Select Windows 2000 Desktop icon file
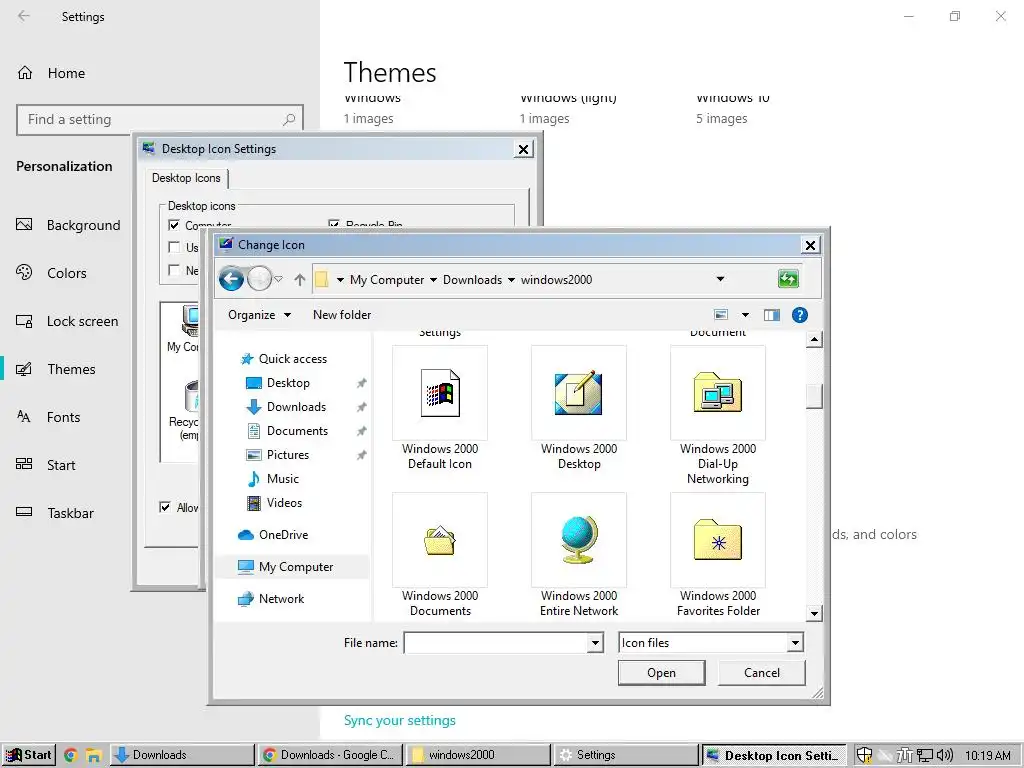Image resolution: width=1024 pixels, height=768 pixels. click(579, 409)
